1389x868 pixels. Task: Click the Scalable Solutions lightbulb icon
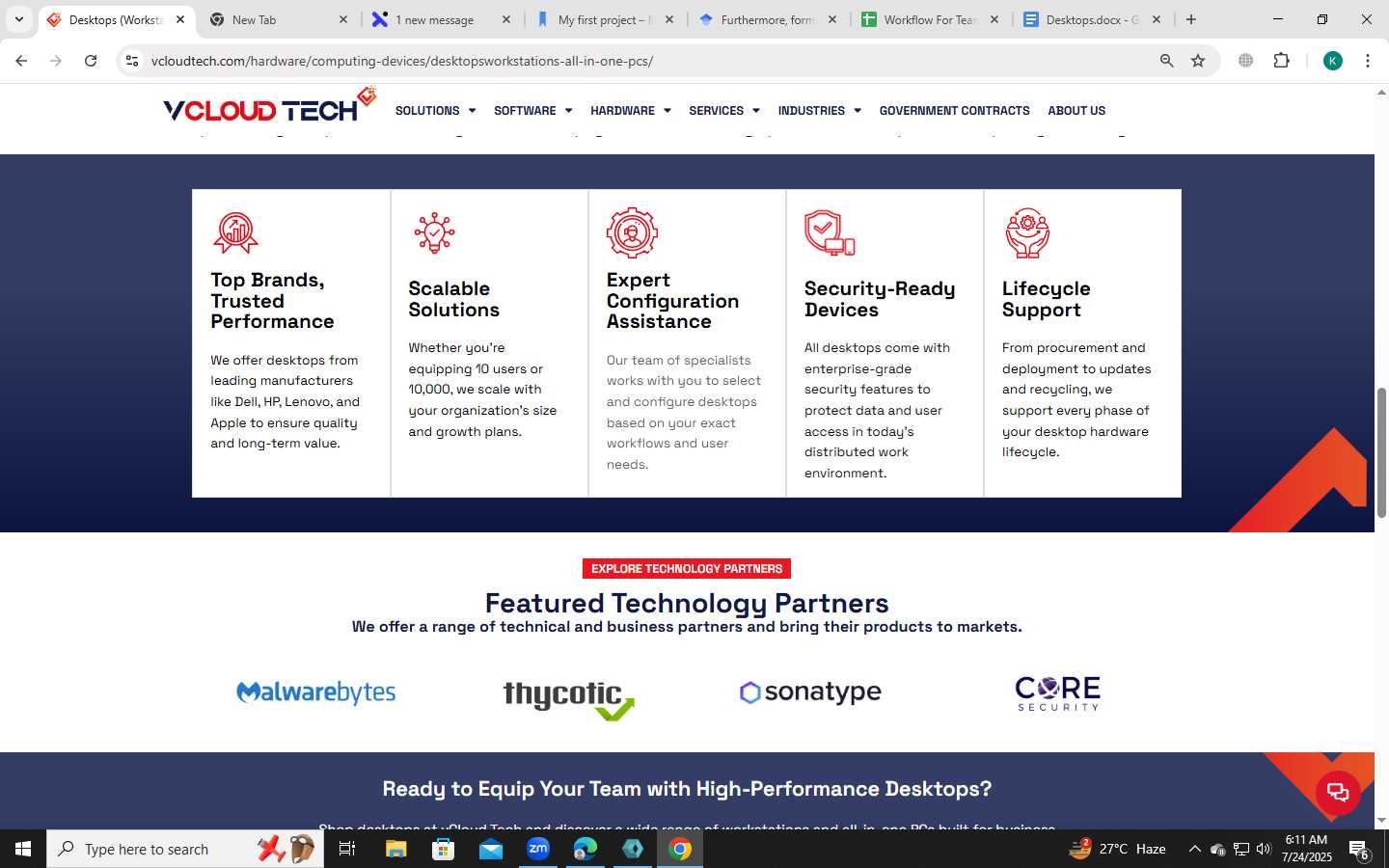click(434, 232)
